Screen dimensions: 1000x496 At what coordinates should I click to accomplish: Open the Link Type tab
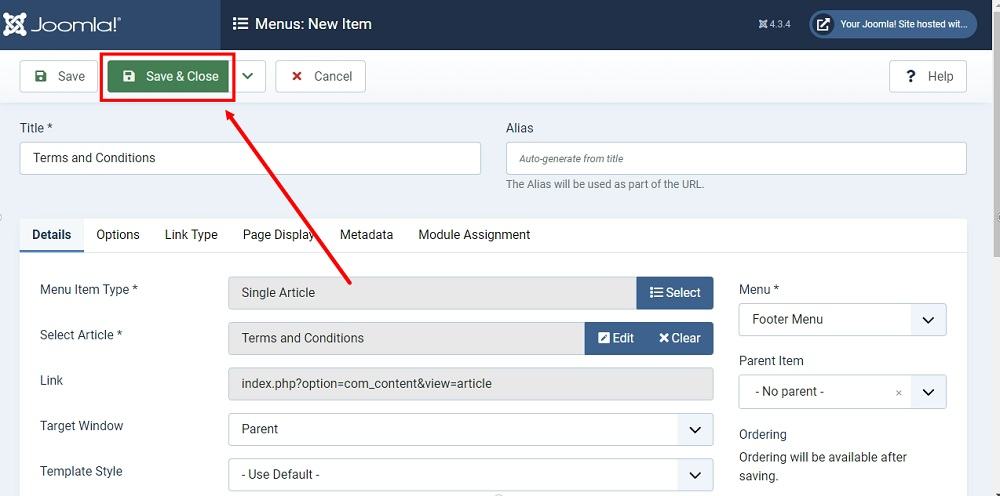[x=191, y=235]
